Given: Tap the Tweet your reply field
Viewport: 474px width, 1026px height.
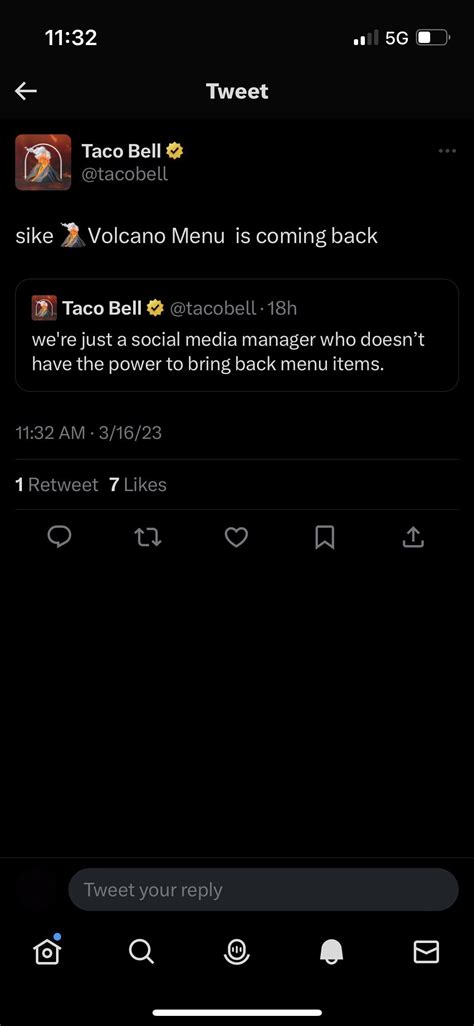Looking at the screenshot, I should [x=263, y=890].
